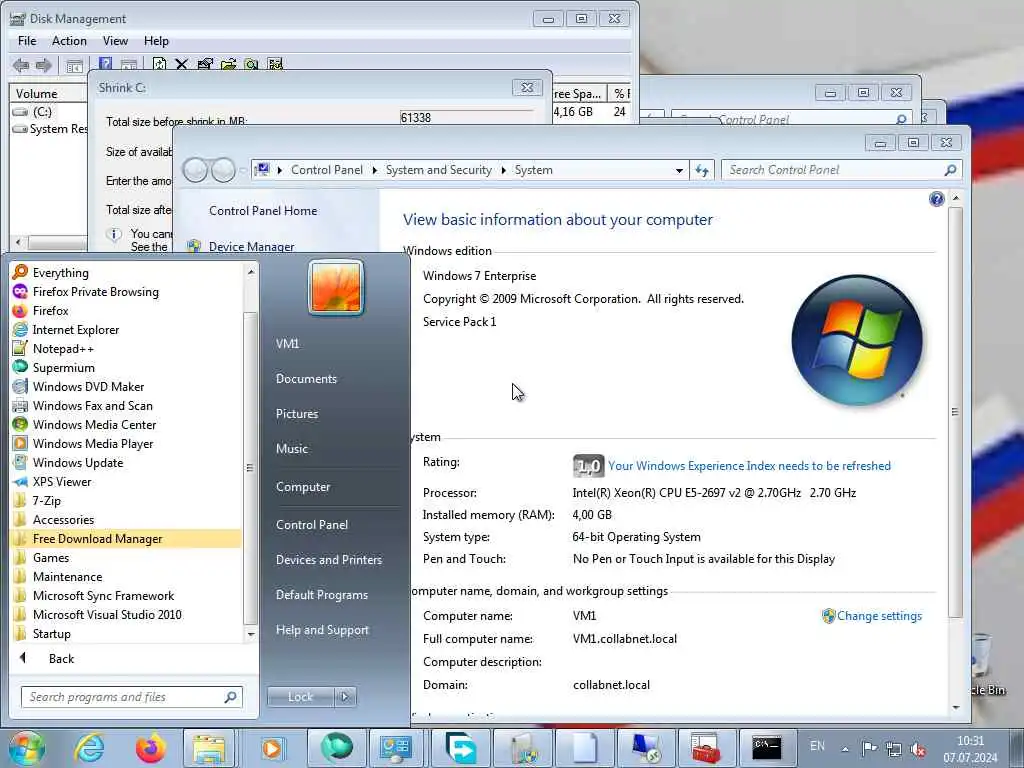Click the Start orb on taskbar
Image resolution: width=1024 pixels, height=768 pixels.
click(x=27, y=748)
